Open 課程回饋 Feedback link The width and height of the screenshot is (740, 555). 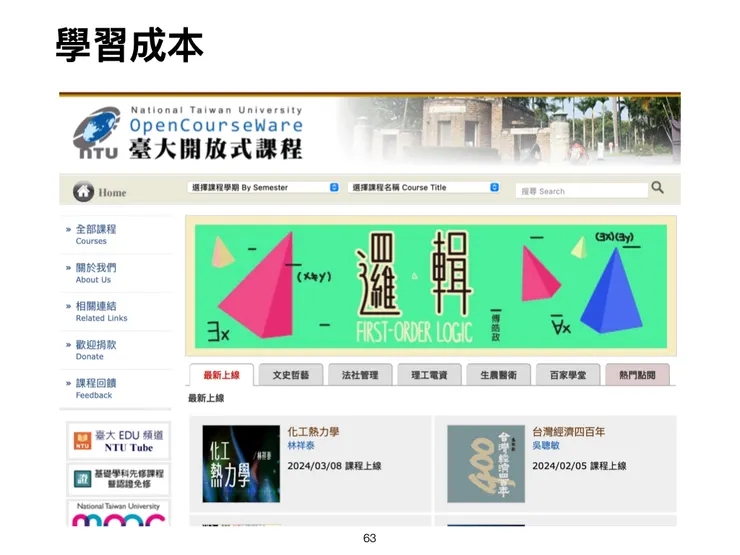pos(96,389)
